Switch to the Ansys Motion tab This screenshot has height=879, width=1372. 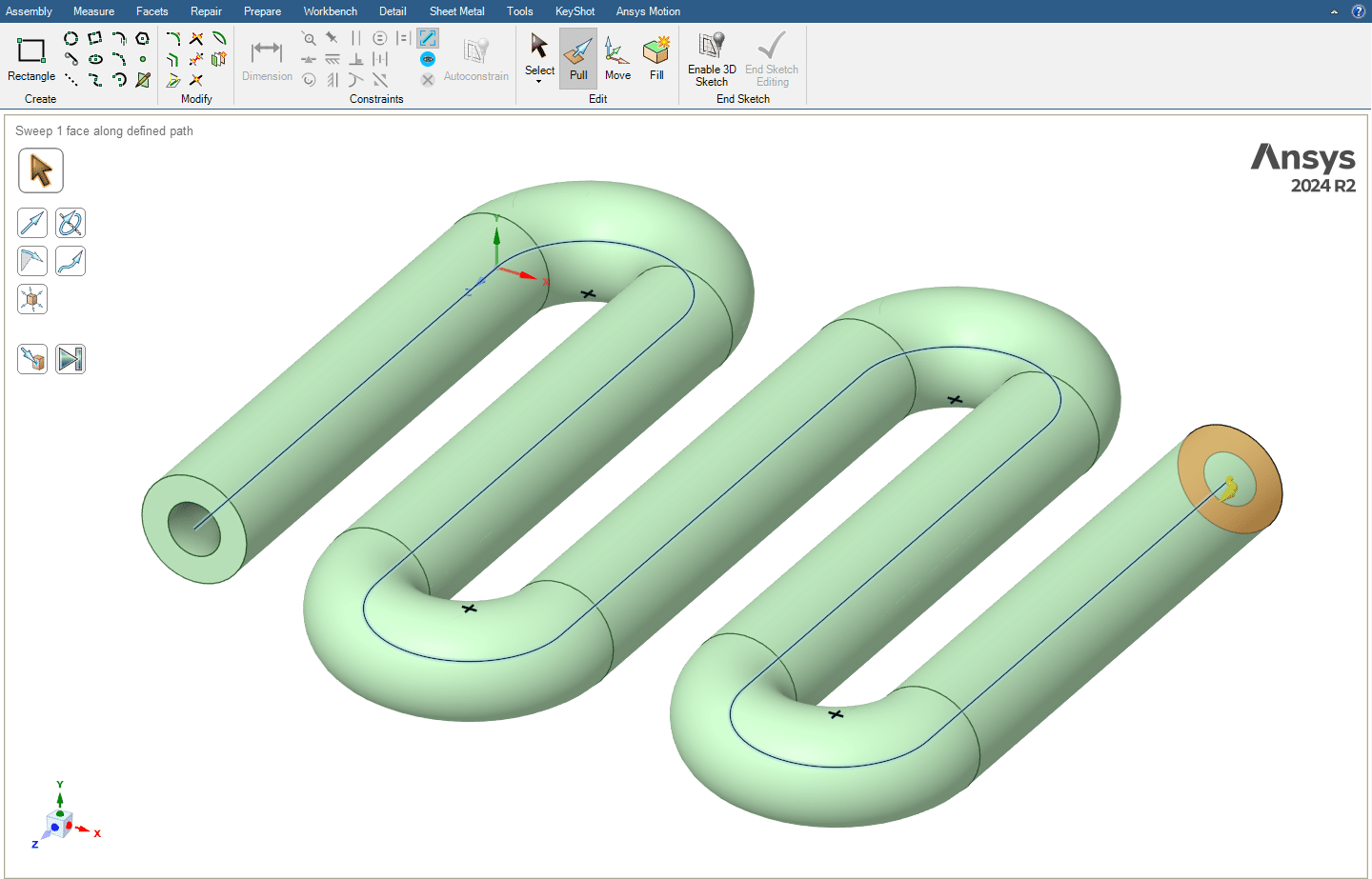click(x=648, y=11)
